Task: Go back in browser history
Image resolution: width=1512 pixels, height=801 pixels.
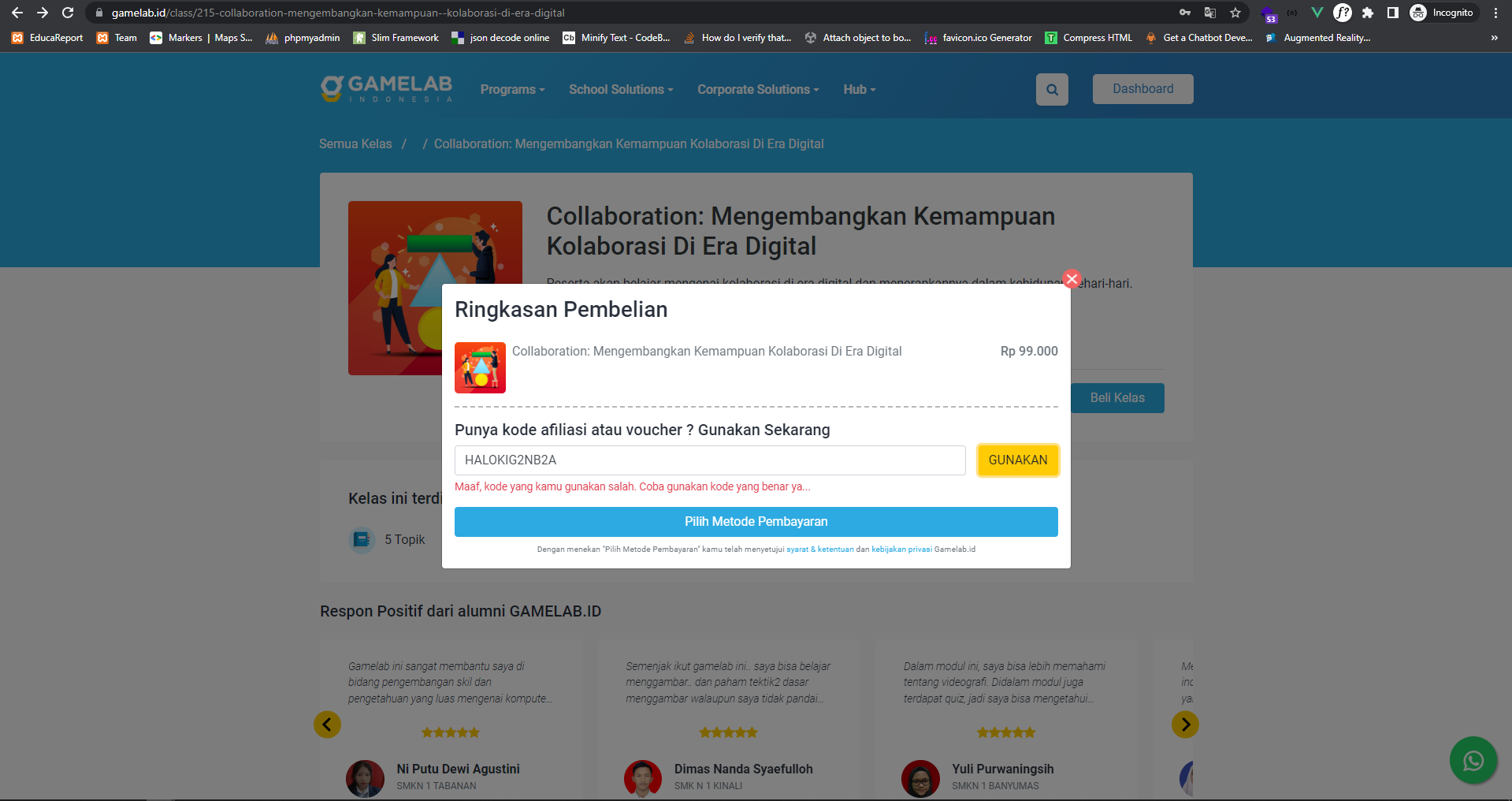Action: point(17,13)
